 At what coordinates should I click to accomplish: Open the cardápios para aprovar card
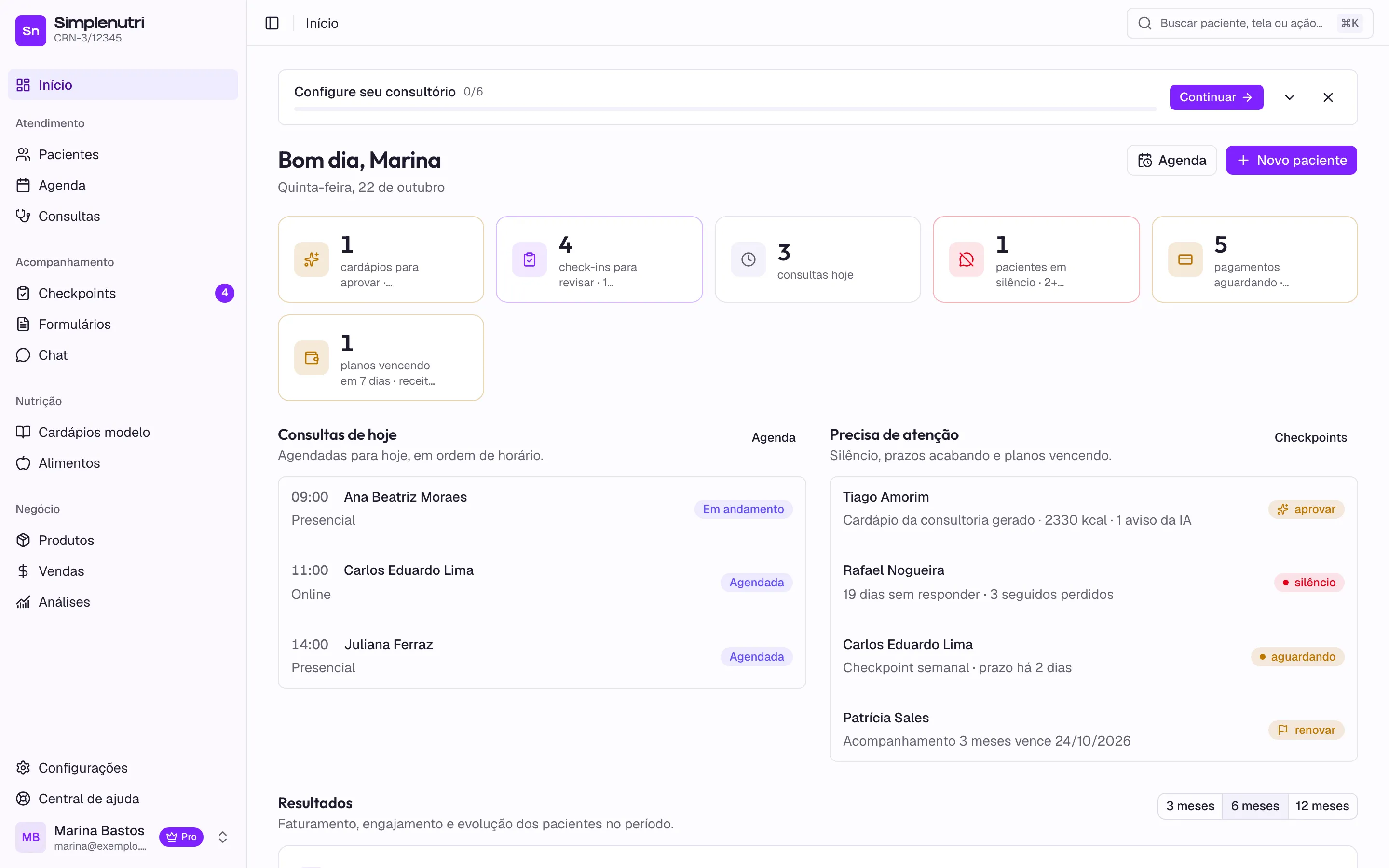coord(381,259)
